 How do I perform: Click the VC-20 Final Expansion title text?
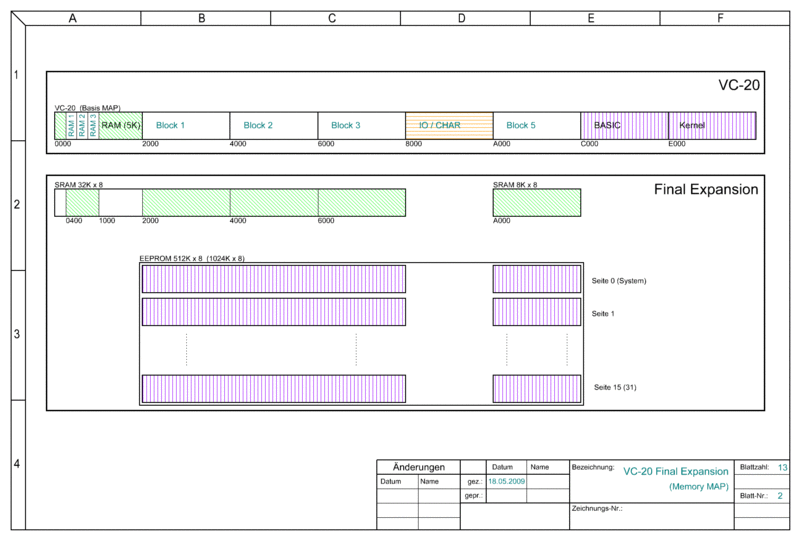coord(677,470)
